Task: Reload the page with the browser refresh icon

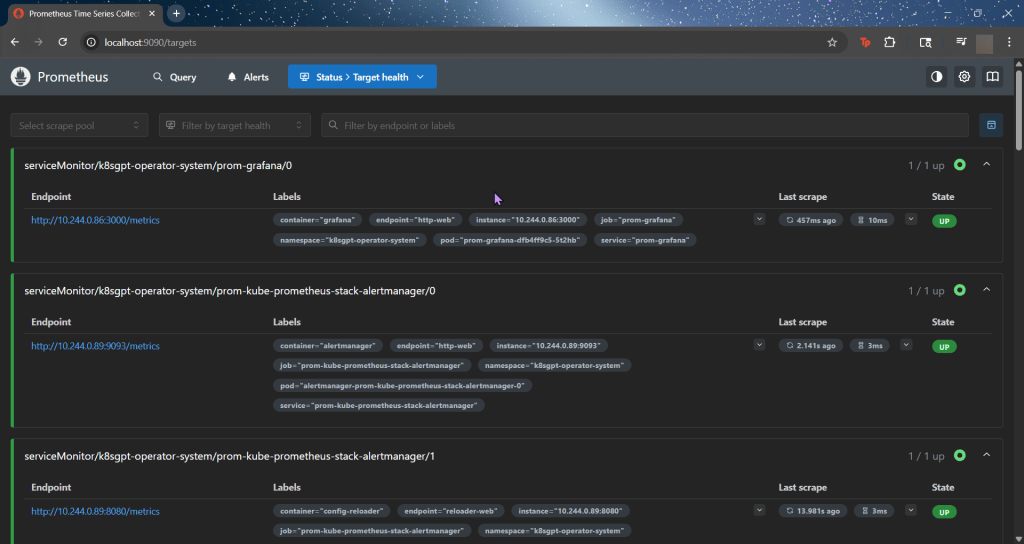Action: [62, 42]
